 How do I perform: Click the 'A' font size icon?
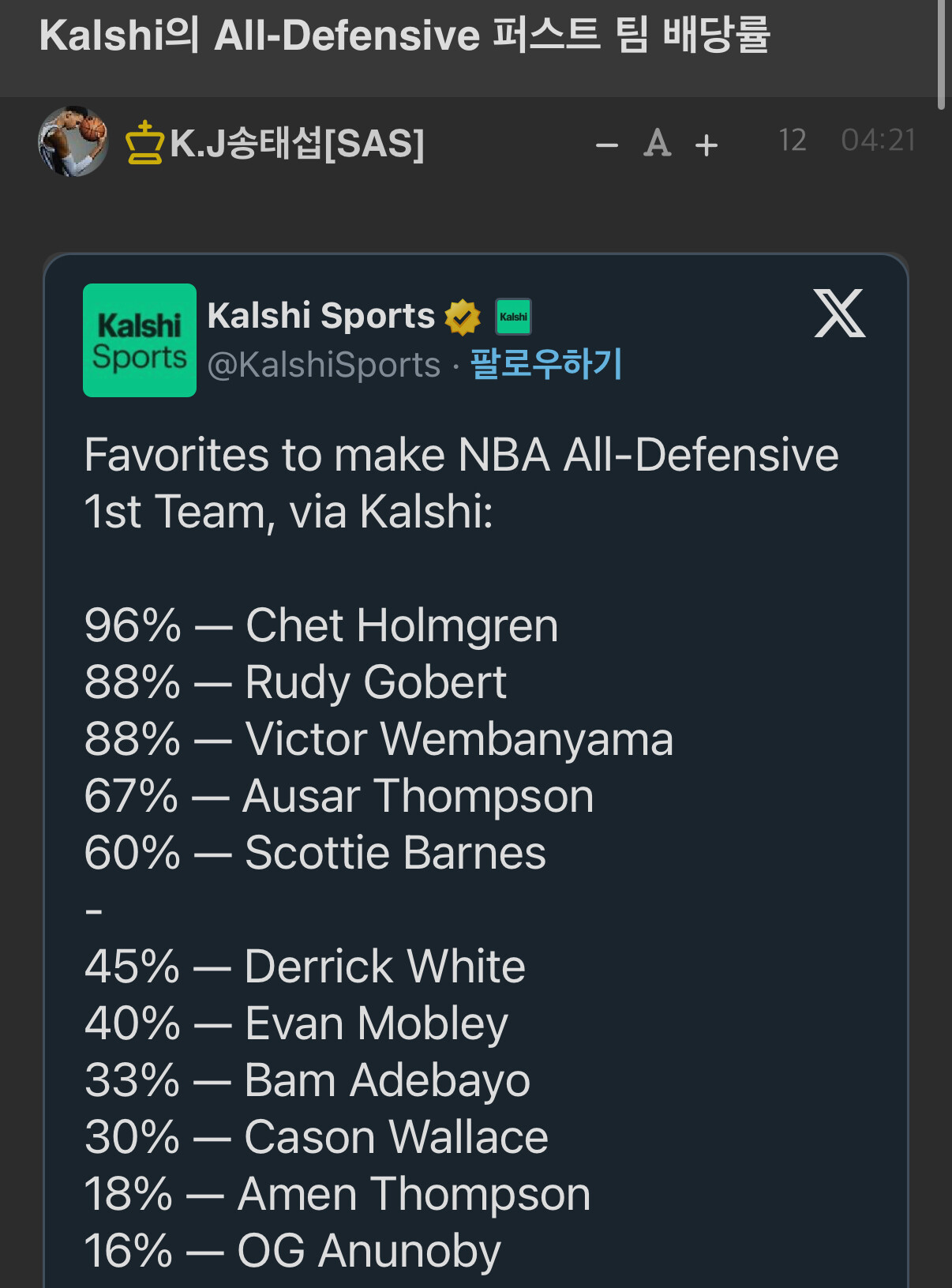tap(657, 144)
